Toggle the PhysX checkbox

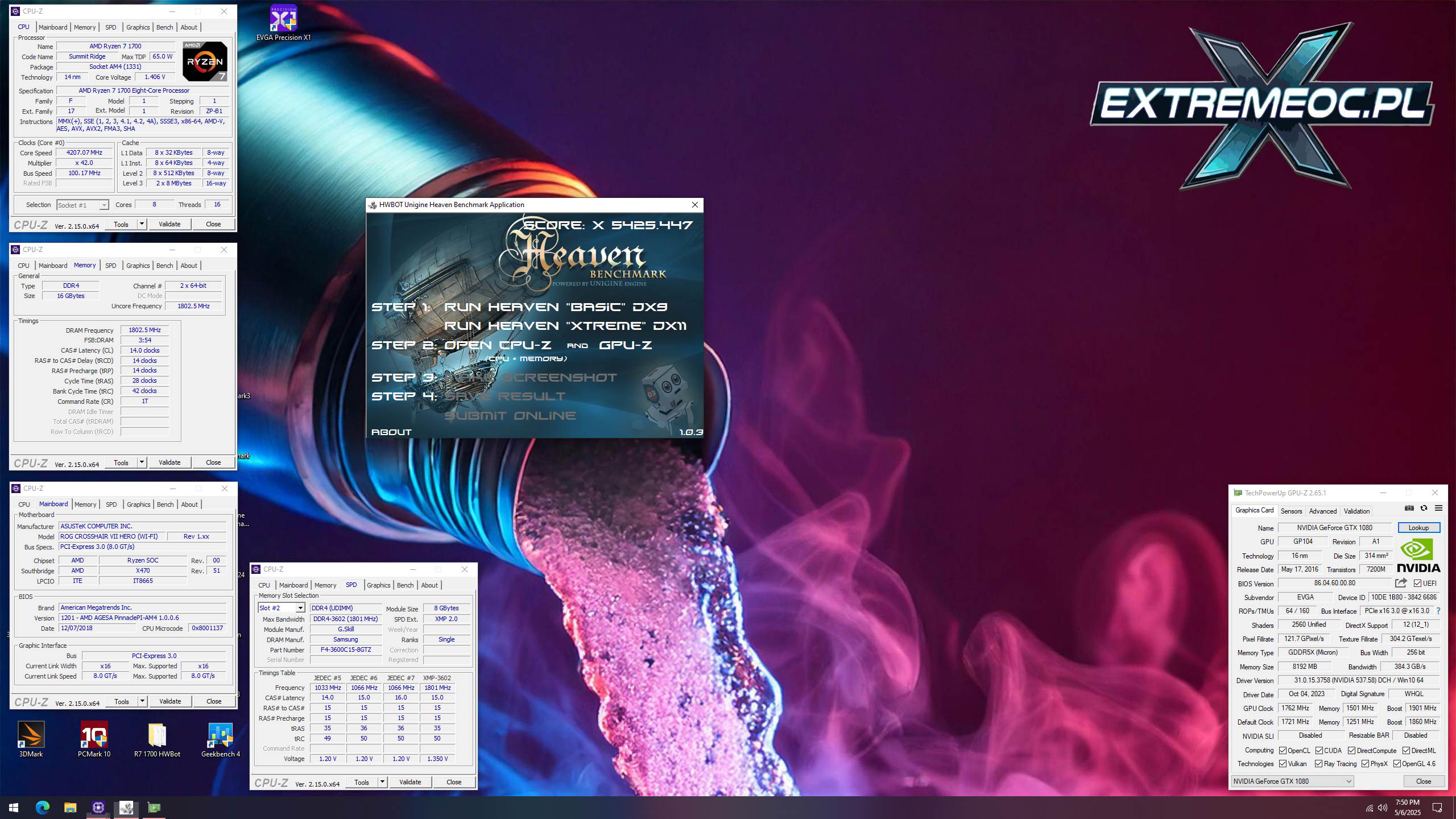click(x=1365, y=764)
